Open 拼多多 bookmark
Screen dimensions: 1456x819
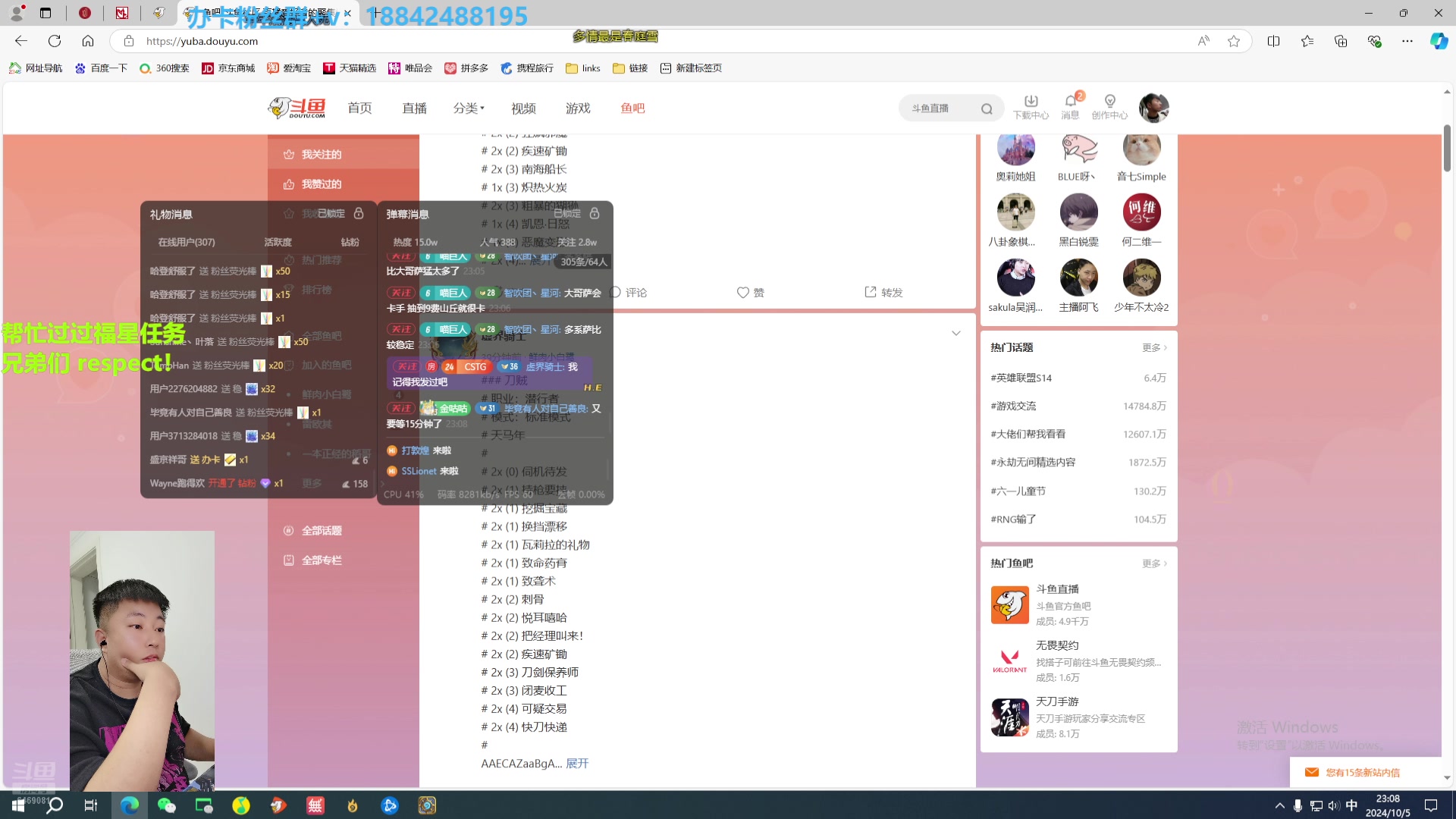(x=466, y=68)
